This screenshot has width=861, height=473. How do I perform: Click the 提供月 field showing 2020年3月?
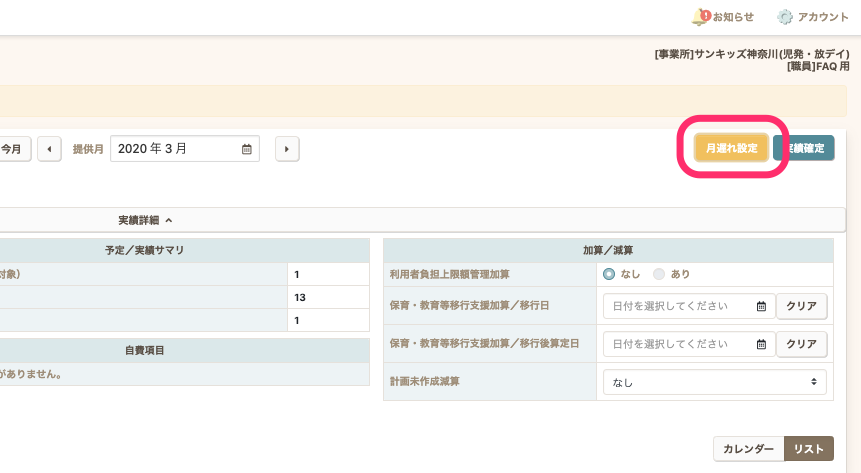coord(175,149)
